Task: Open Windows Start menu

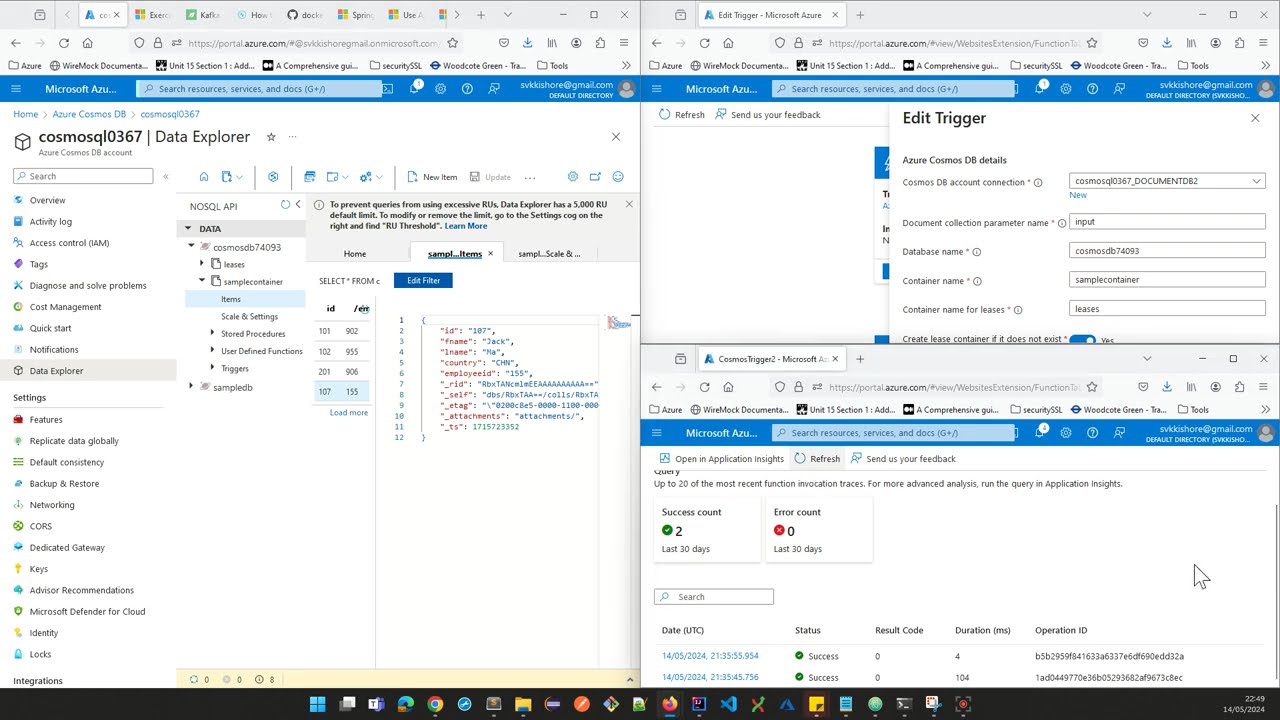Action: [x=318, y=704]
